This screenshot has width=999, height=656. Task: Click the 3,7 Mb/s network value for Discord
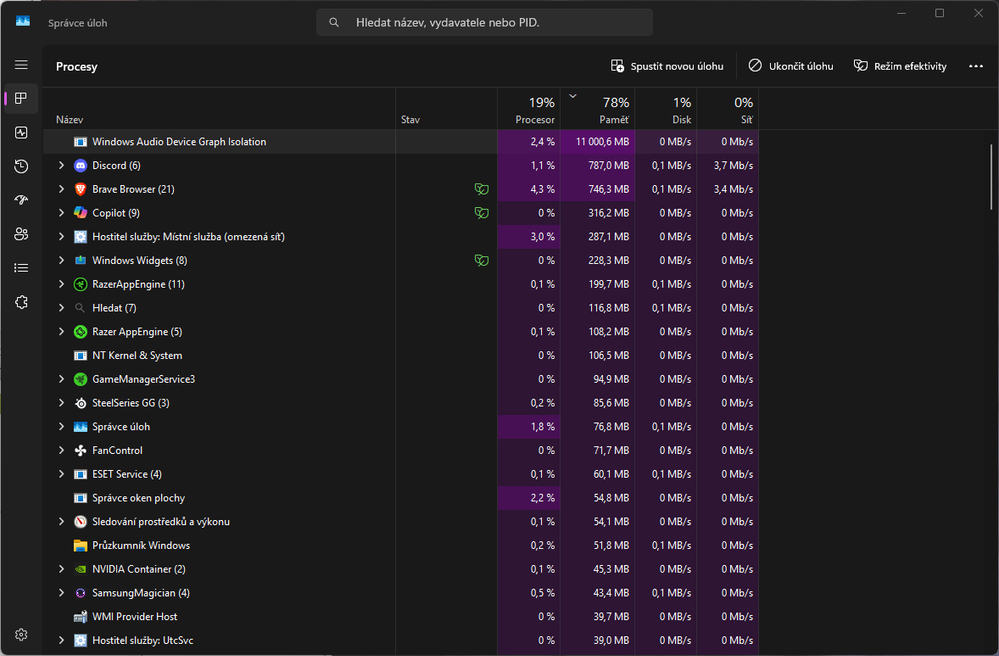point(733,166)
